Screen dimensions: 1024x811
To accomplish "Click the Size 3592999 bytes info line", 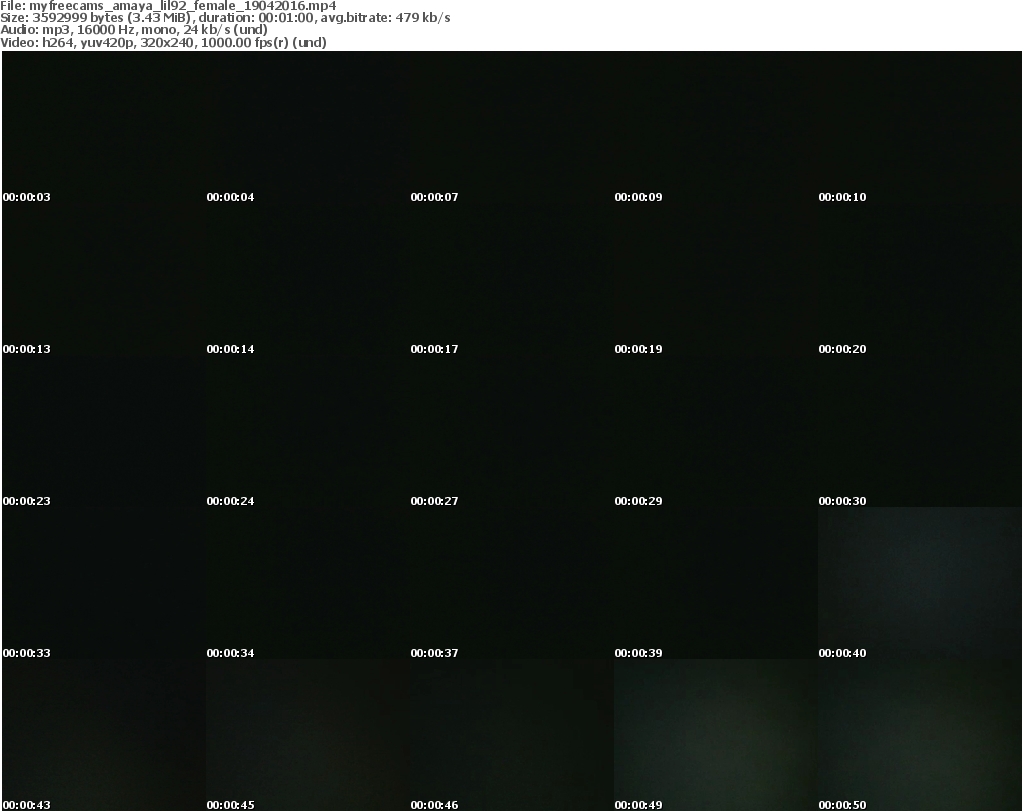I will (x=225, y=18).
